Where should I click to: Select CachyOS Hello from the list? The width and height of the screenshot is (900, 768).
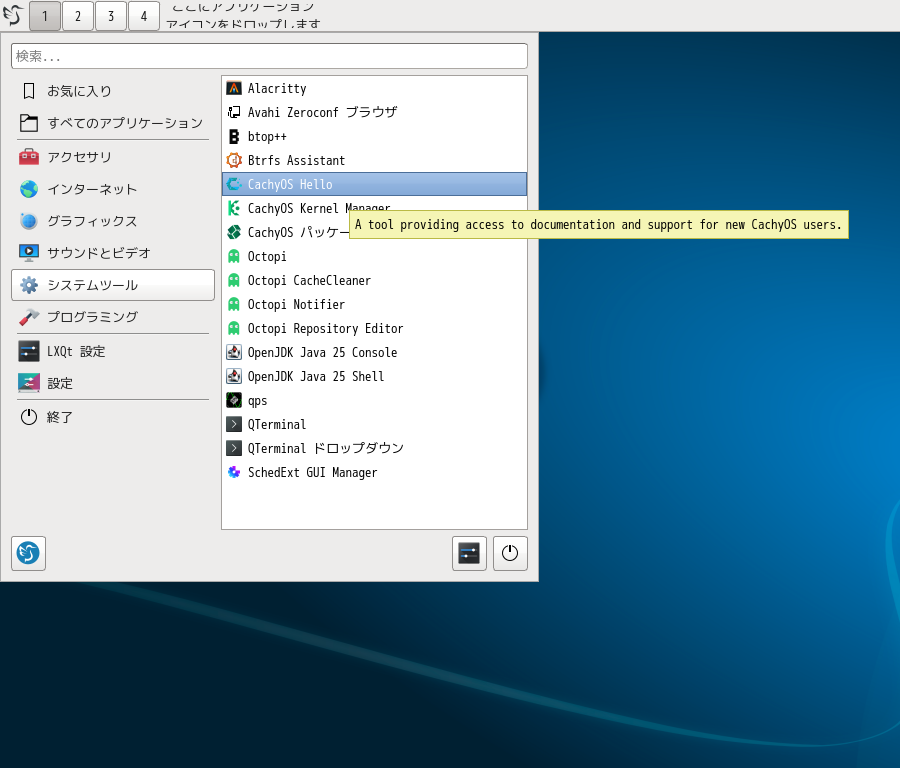[x=290, y=184]
